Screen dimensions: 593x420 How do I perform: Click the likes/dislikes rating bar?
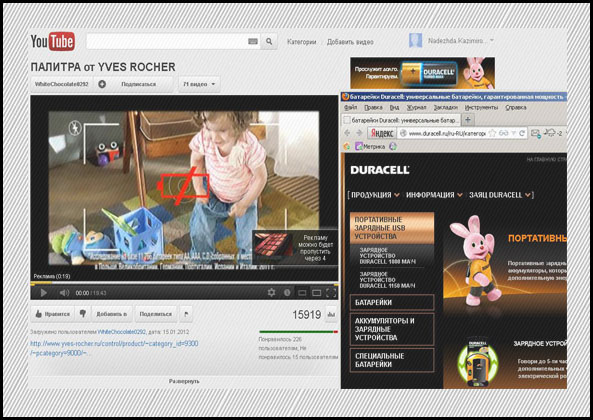(298, 332)
